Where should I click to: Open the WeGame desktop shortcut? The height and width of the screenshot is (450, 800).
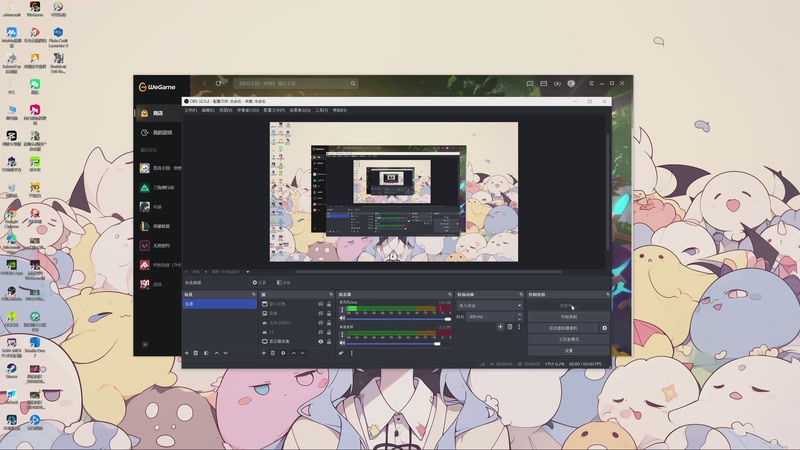tap(35, 9)
